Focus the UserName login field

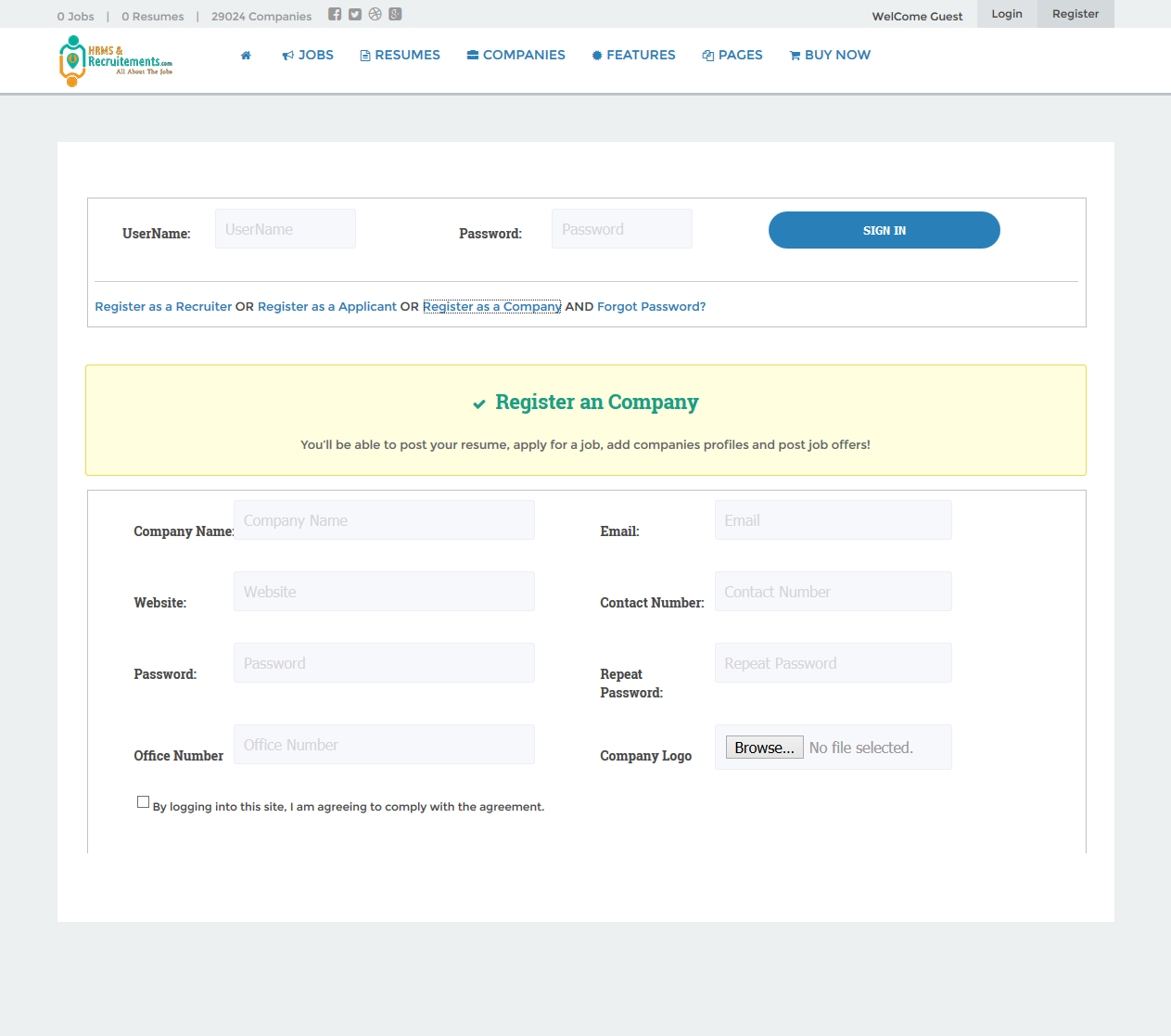(x=286, y=229)
